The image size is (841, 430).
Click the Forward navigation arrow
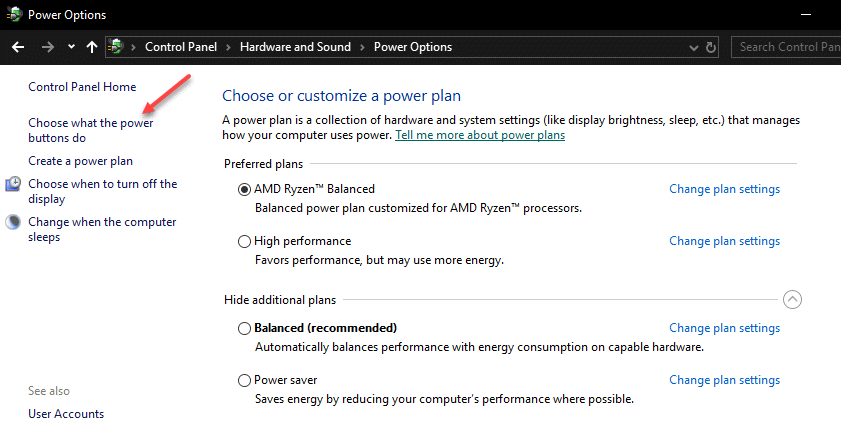(46, 47)
